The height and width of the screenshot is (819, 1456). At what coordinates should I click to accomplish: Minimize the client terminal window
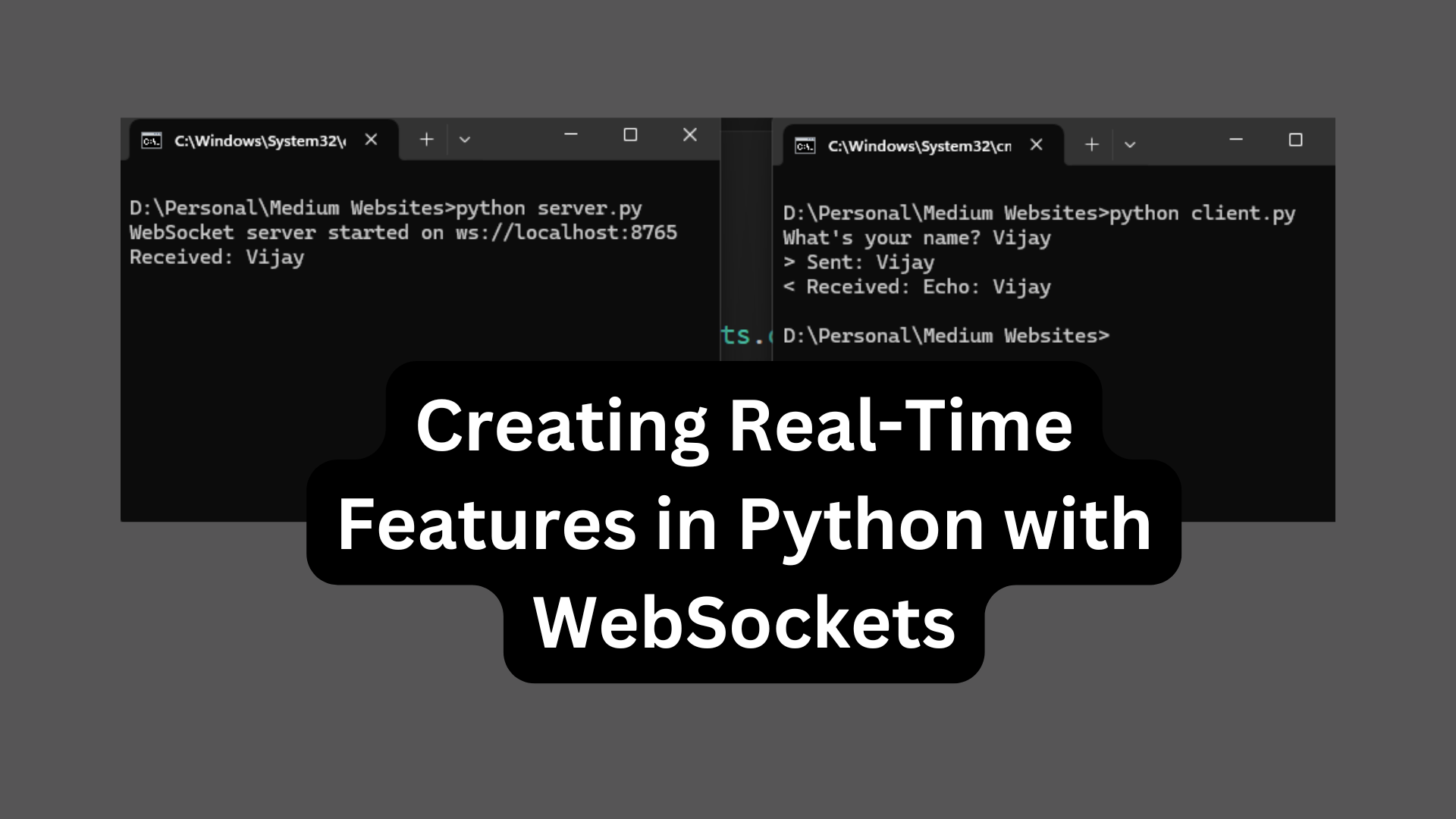[1236, 140]
